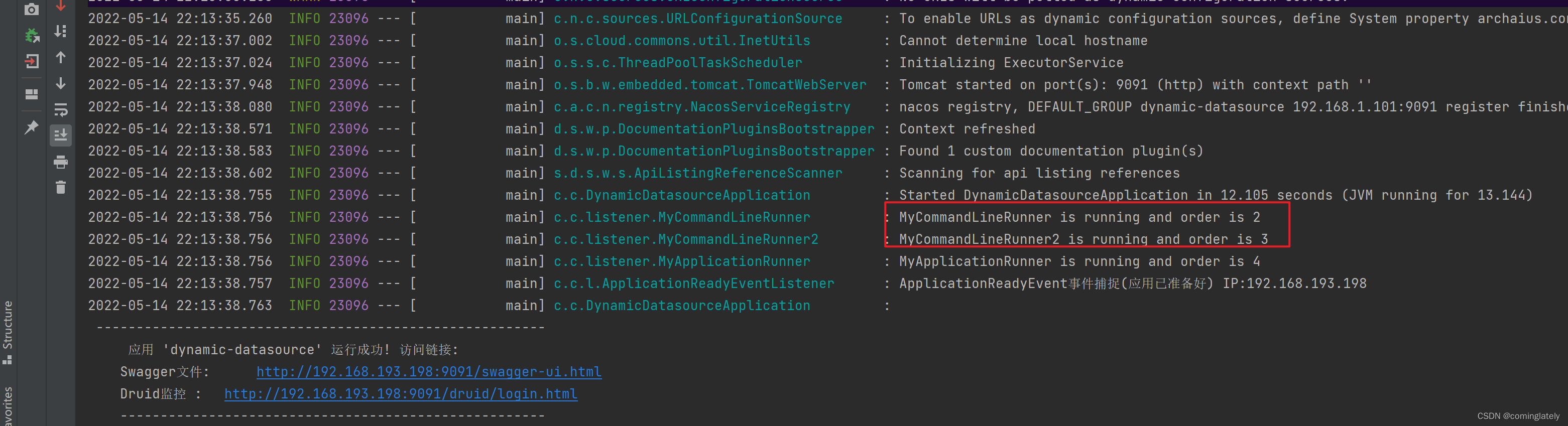Click logger name o.s.b.w.embedded.tomcat.TomcatWebServer
This screenshot has height=426, width=1568.
[x=710, y=85]
